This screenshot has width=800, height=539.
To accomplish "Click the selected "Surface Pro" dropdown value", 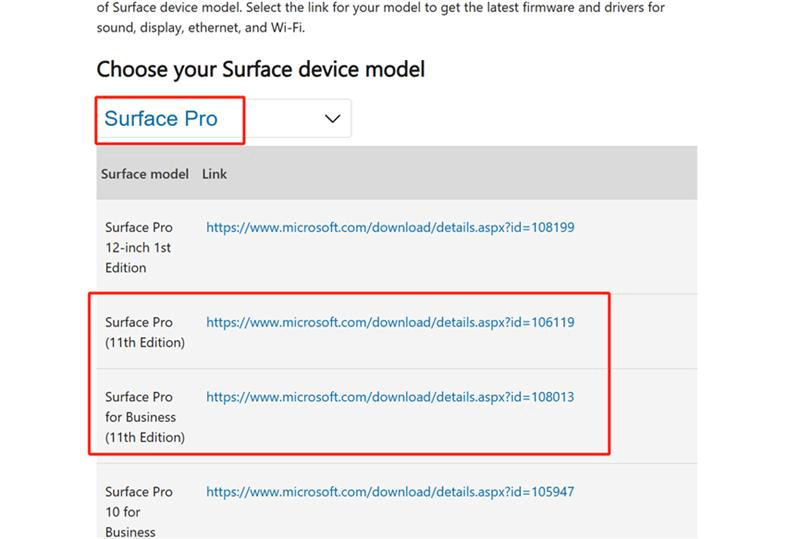I will pos(161,119).
